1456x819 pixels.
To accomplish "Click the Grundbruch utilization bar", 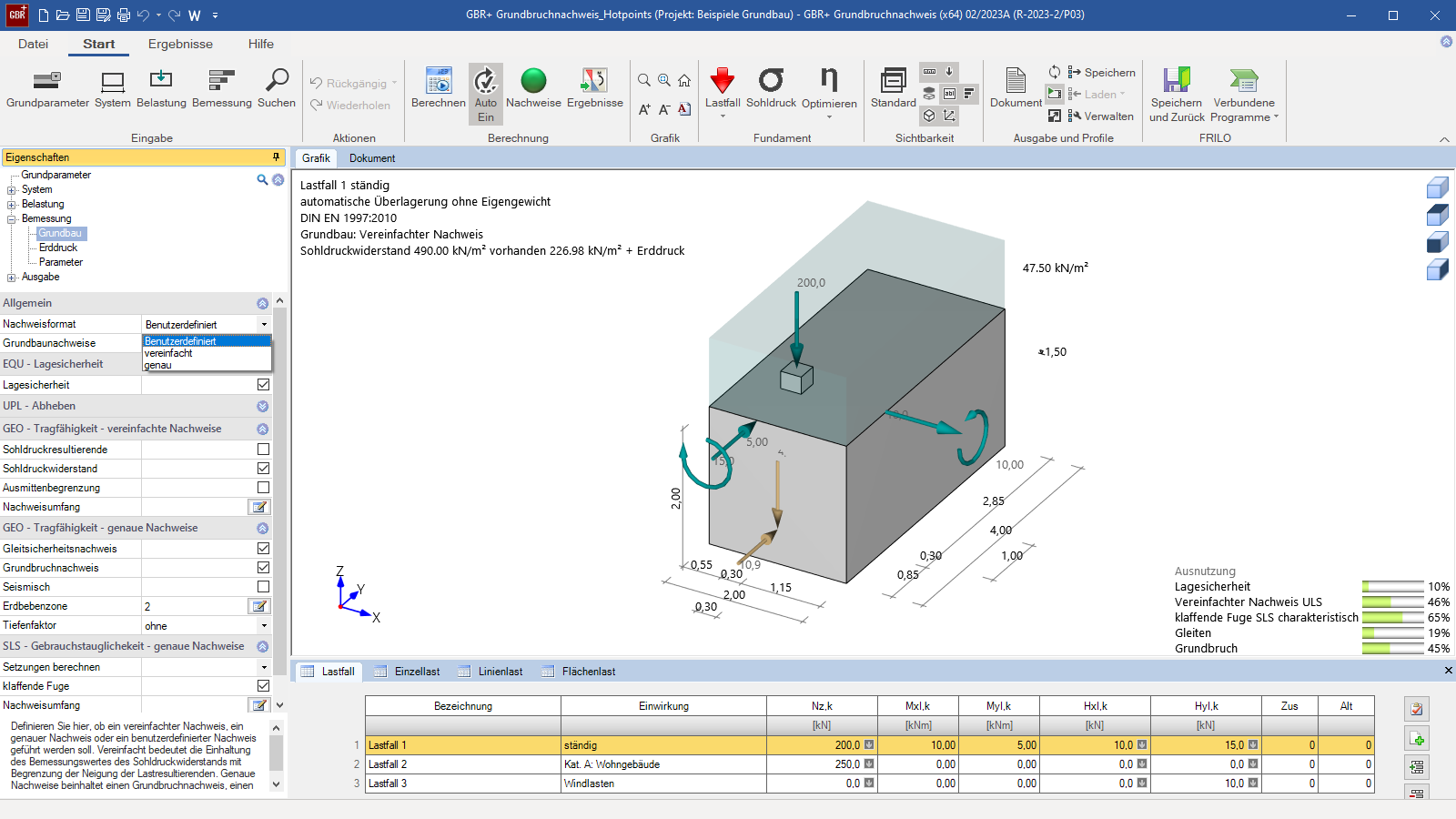I will pos(1392,649).
